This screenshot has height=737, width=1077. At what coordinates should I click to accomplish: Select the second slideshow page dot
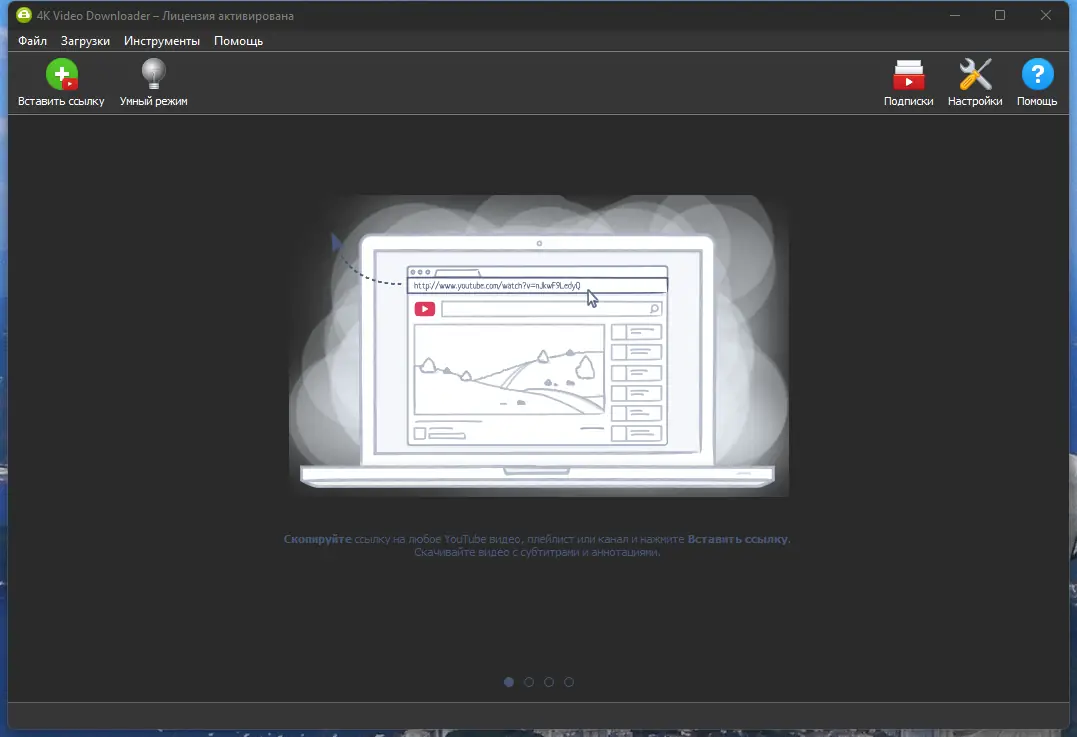(529, 682)
